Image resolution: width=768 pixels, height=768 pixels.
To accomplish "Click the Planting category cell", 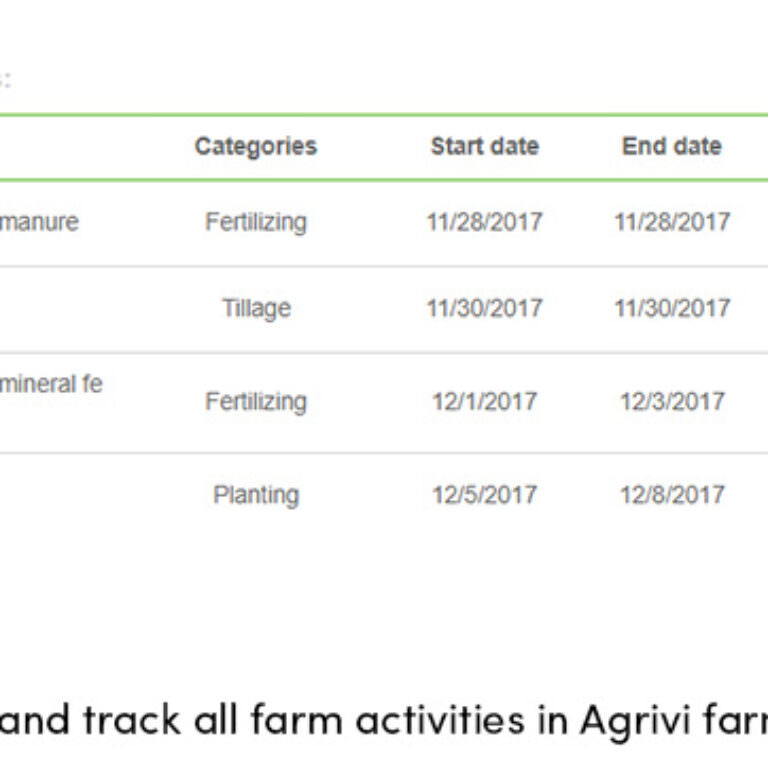I will pyautogui.click(x=256, y=495).
